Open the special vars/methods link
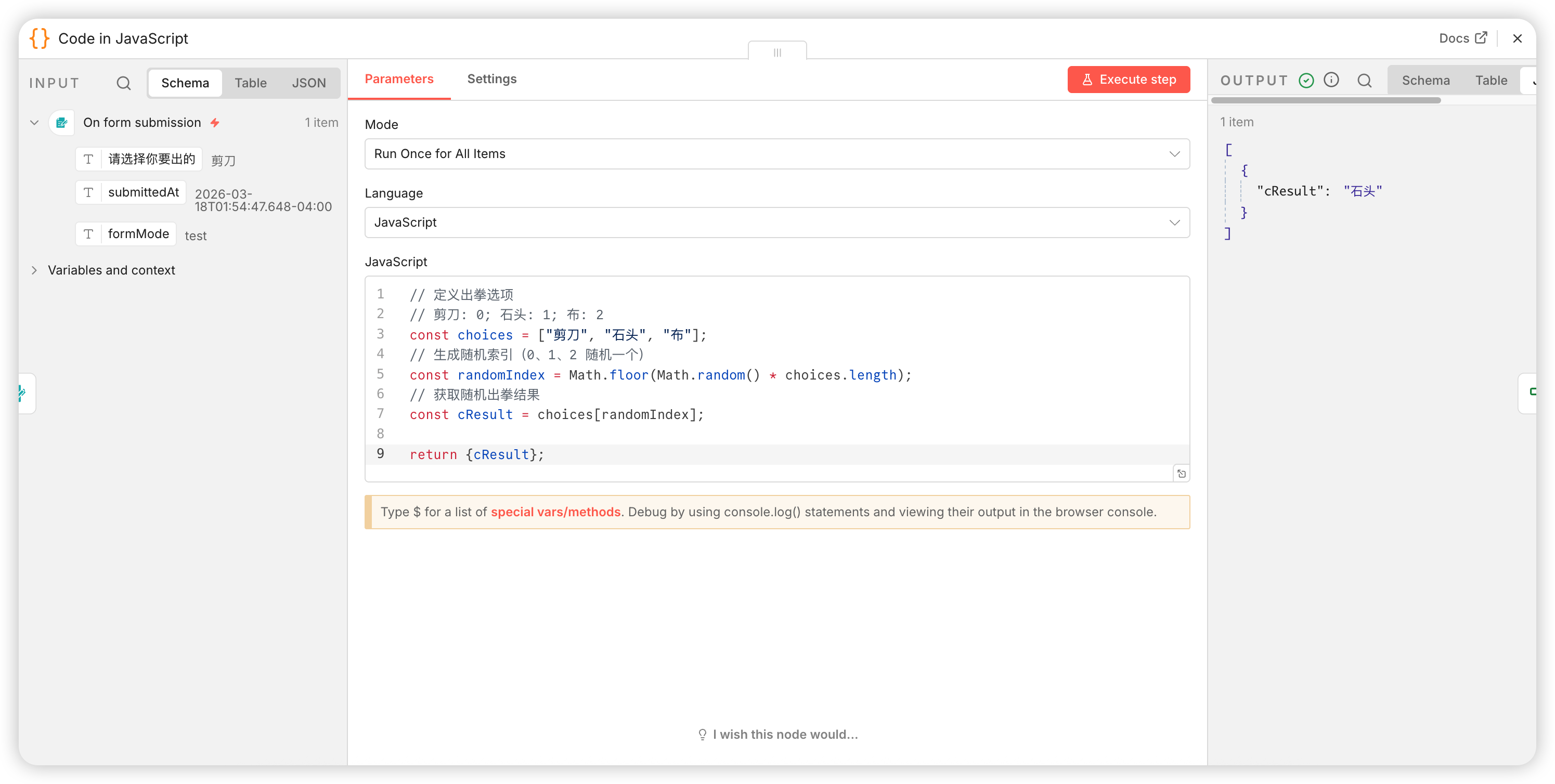The height and width of the screenshot is (784, 1555). coord(555,512)
